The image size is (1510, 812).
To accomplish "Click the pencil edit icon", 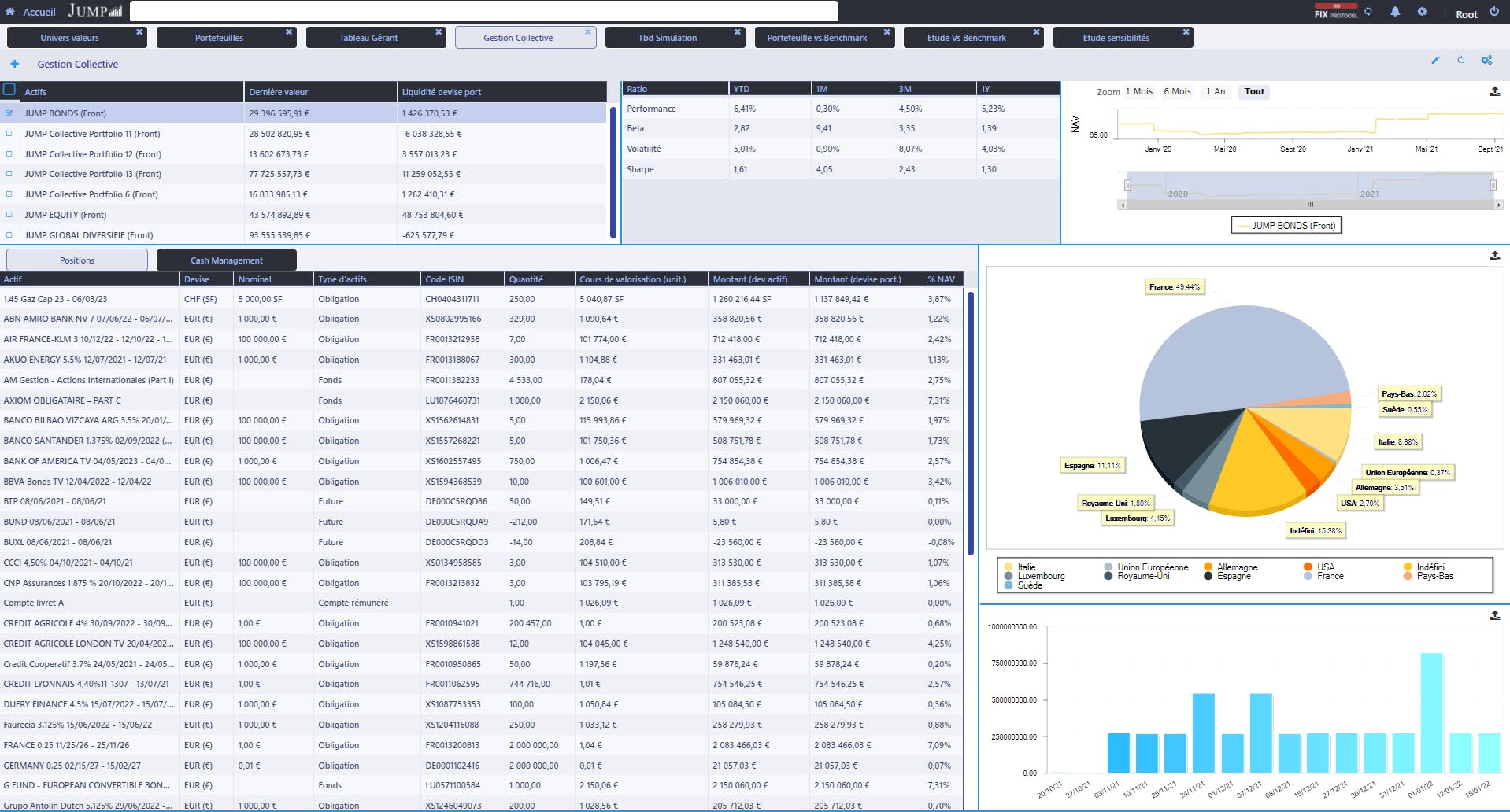I will [x=1435, y=60].
